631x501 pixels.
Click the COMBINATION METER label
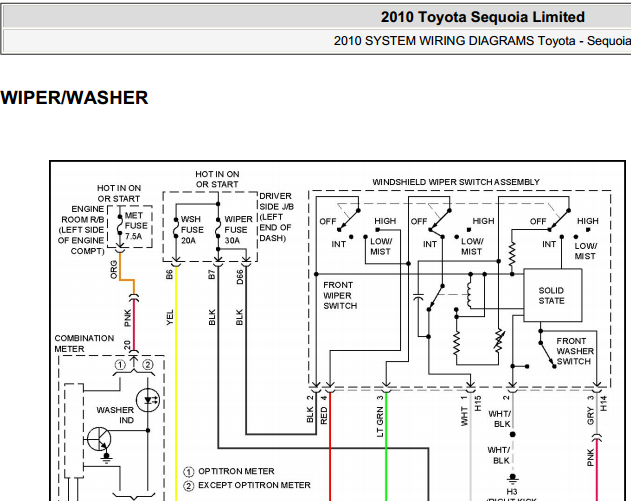tap(84, 343)
